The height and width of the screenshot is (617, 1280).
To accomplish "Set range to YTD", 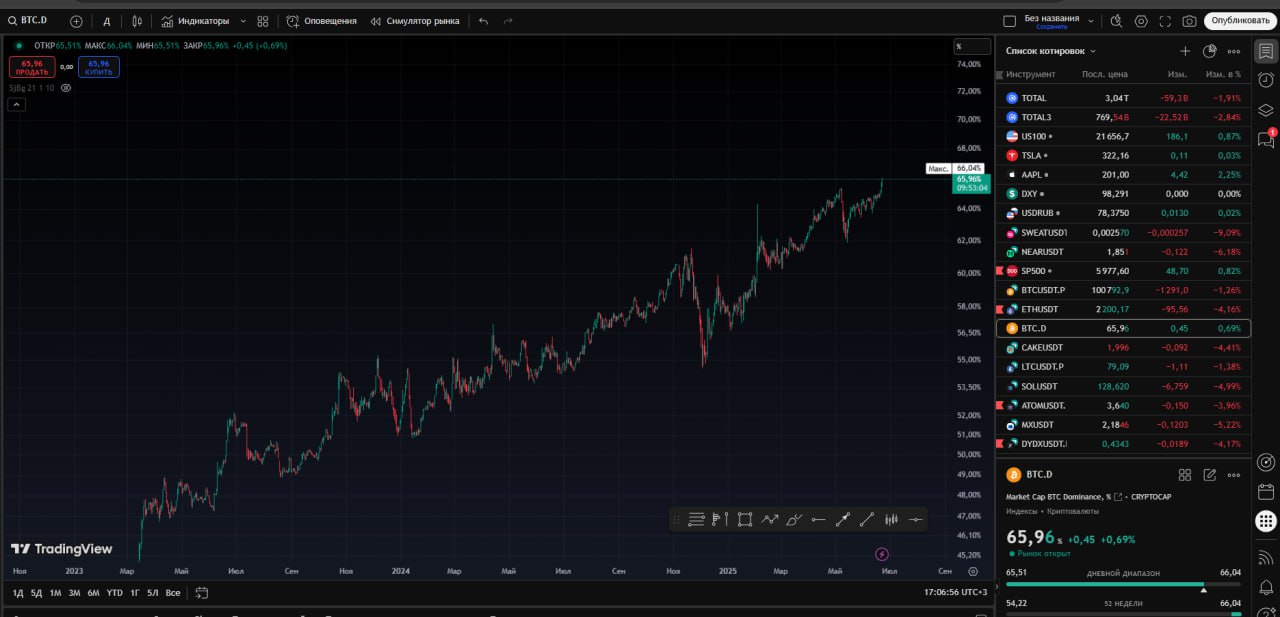I will click(114, 593).
